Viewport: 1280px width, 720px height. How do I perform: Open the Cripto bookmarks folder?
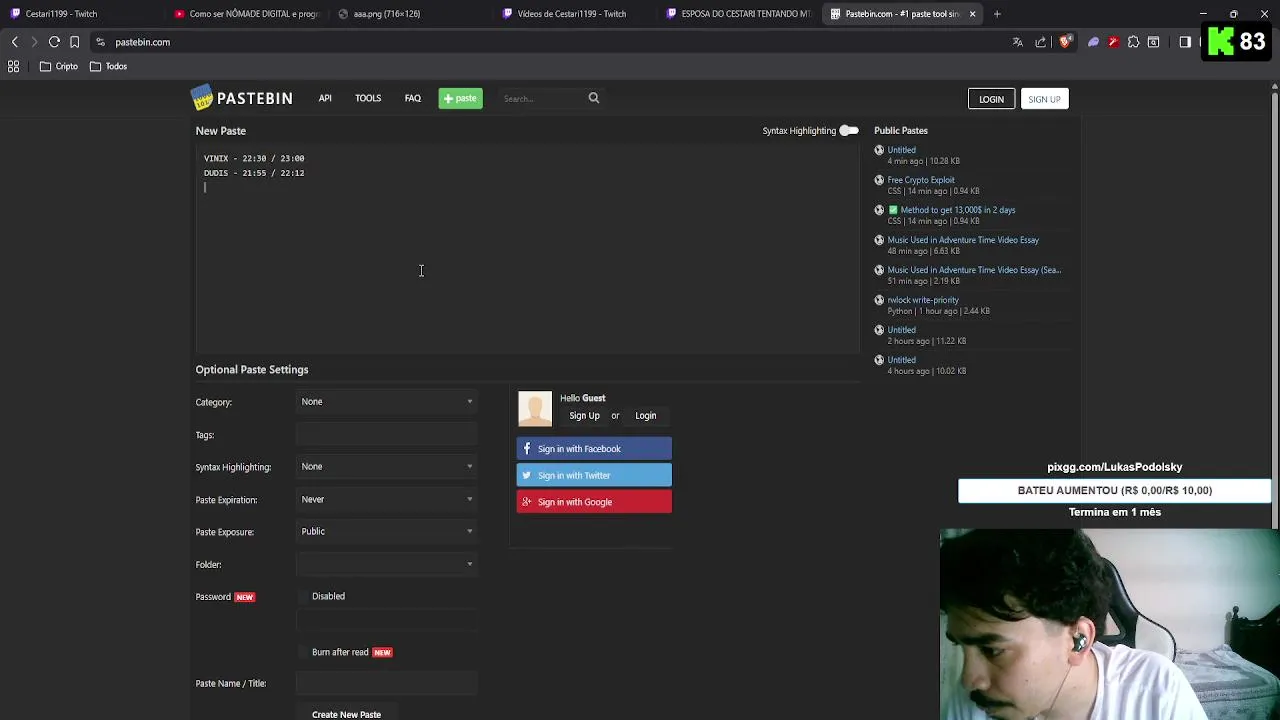pyautogui.click(x=59, y=66)
